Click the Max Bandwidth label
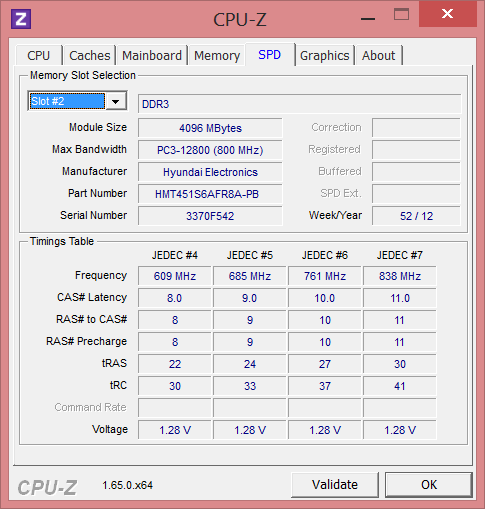The width and height of the screenshot is (485, 509). click(x=89, y=149)
